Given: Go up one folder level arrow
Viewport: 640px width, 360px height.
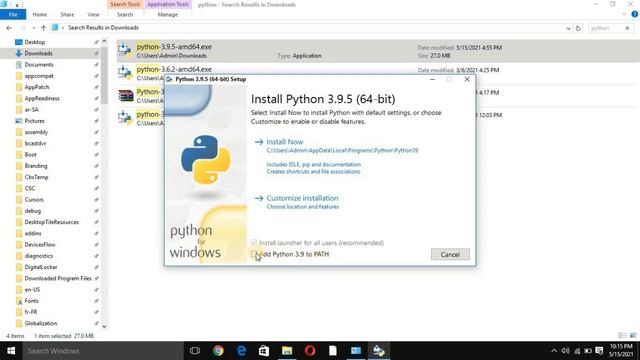Looking at the screenshot, I should pyautogui.click(x=43, y=28).
